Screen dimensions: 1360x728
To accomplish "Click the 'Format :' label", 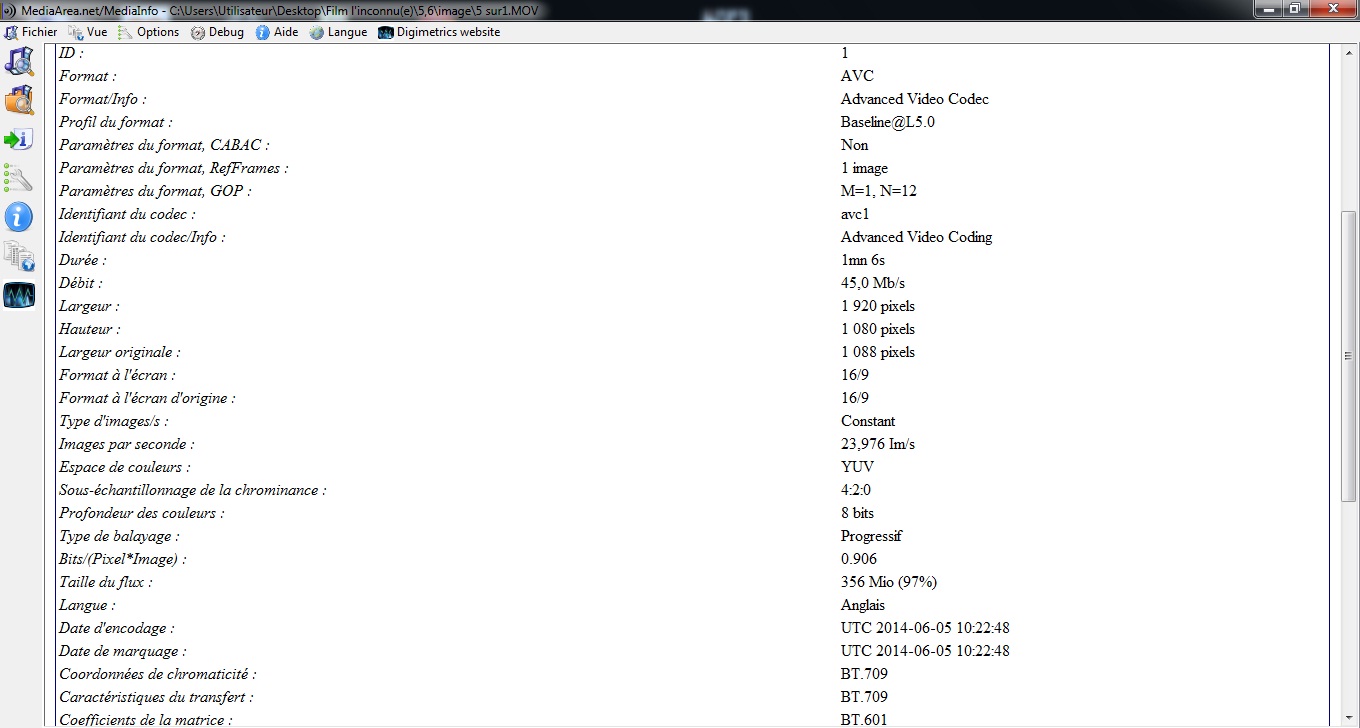I will 88,76.
